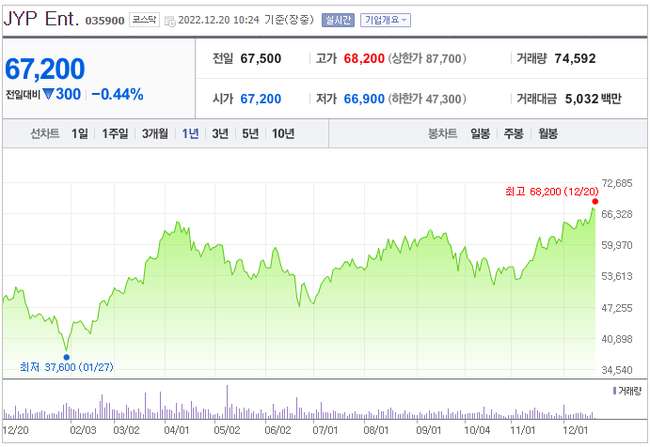Click the 전일 value 67,500
Image resolution: width=650 pixels, height=447 pixels.
click(x=261, y=58)
